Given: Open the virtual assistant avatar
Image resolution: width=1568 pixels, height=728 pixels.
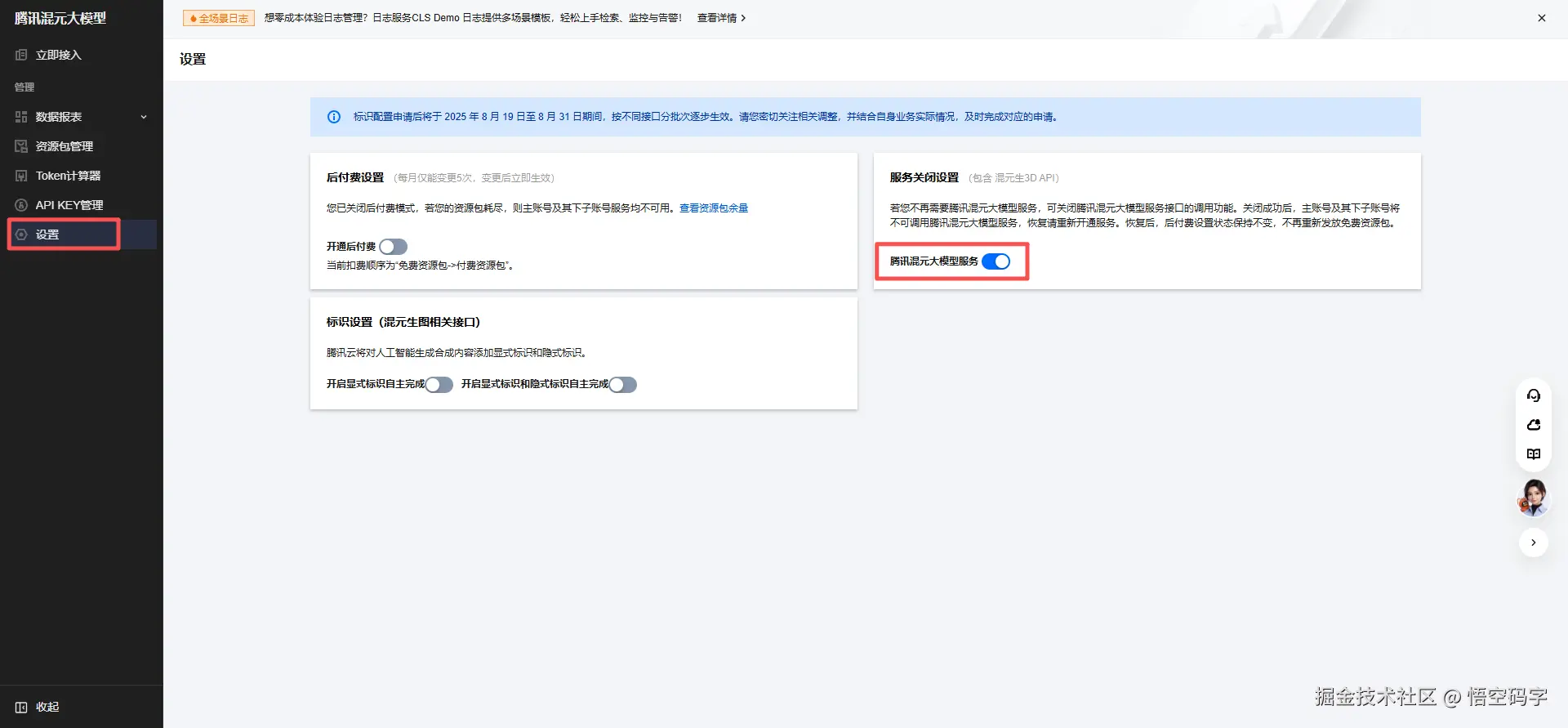Looking at the screenshot, I should click(1533, 498).
